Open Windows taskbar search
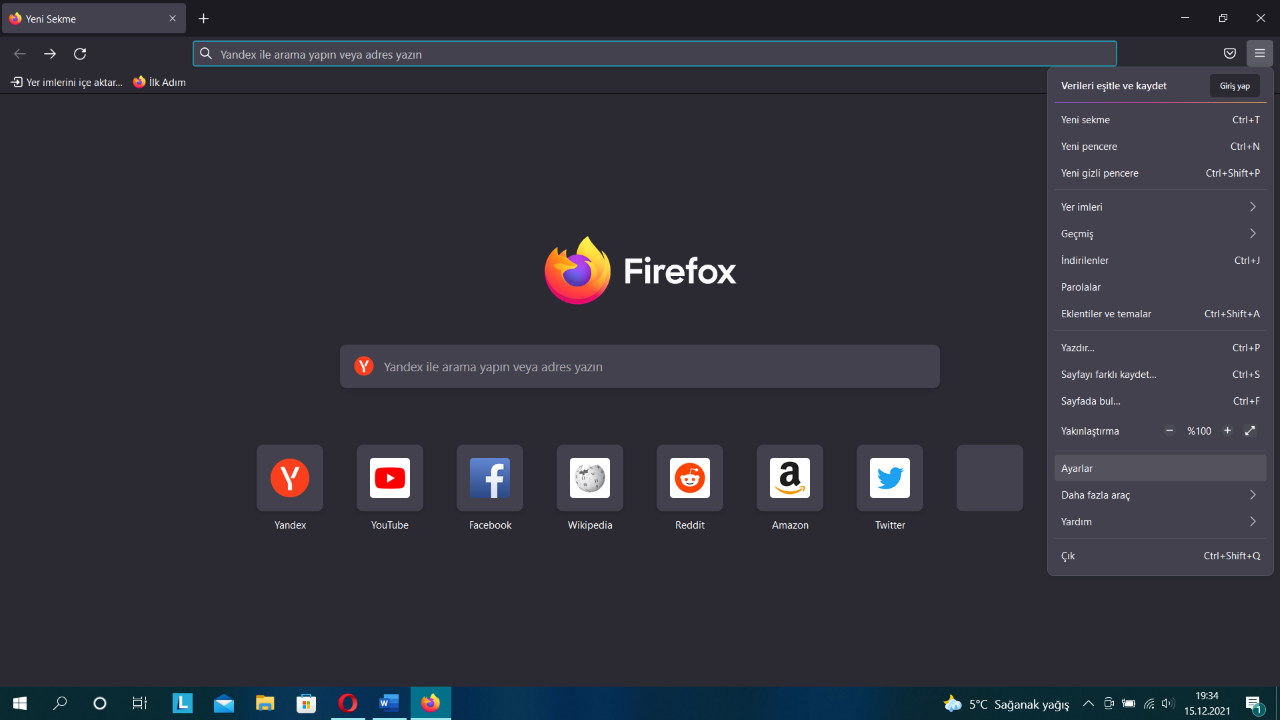 click(60, 703)
